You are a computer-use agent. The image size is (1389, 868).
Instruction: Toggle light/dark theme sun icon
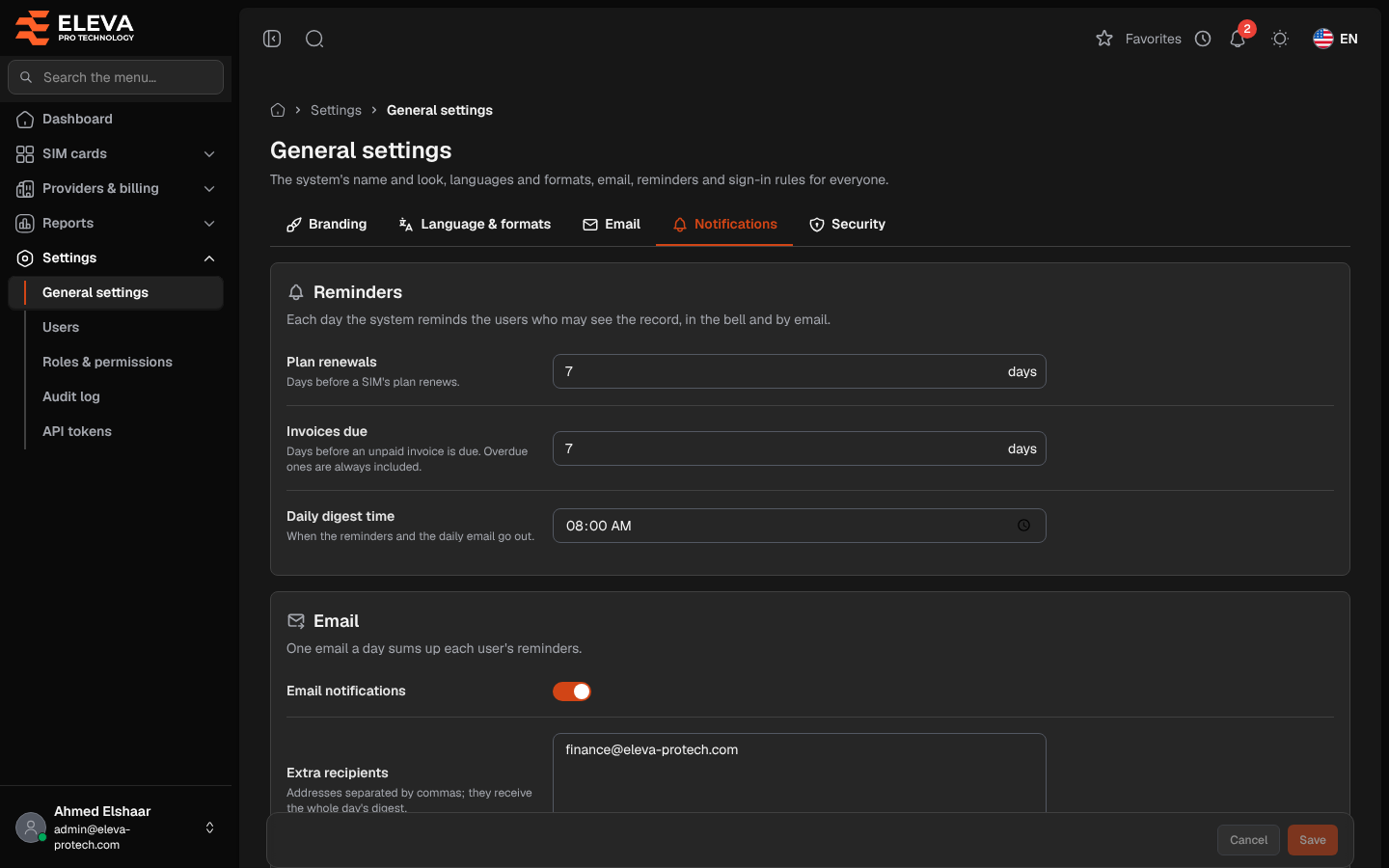[1280, 39]
